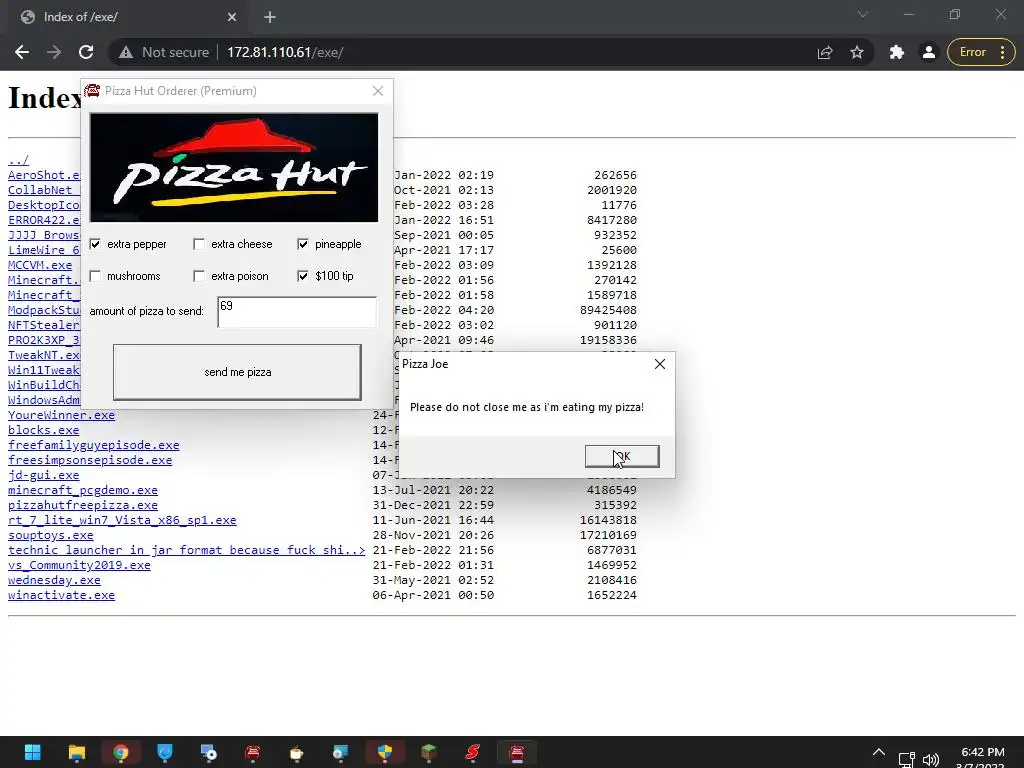Click pizzahutfreepizza.exe link
1024x768 pixels.
pyautogui.click(x=83, y=505)
